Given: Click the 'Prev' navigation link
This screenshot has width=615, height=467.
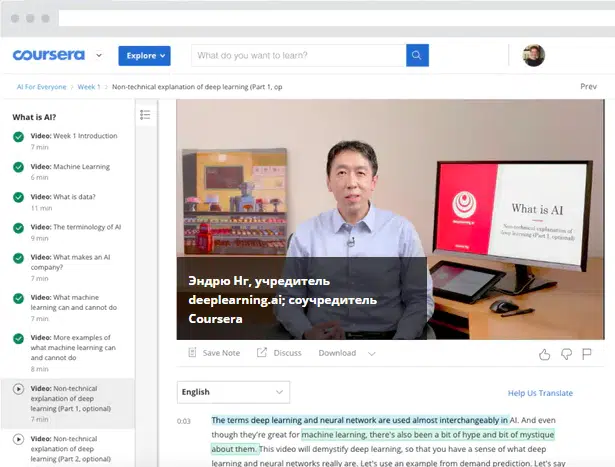Looking at the screenshot, I should point(588,86).
